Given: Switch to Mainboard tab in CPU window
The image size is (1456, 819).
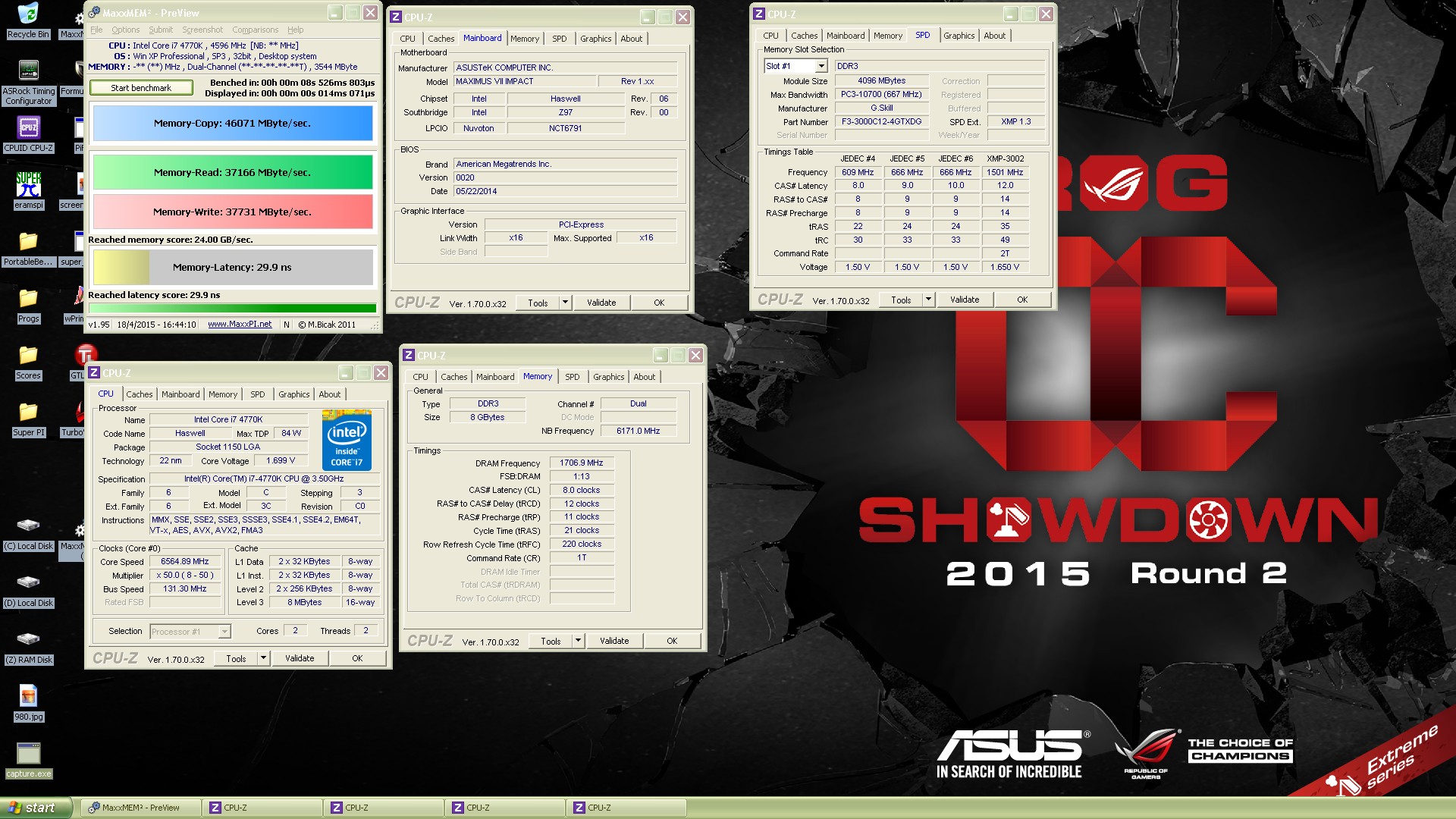Looking at the screenshot, I should pyautogui.click(x=180, y=394).
